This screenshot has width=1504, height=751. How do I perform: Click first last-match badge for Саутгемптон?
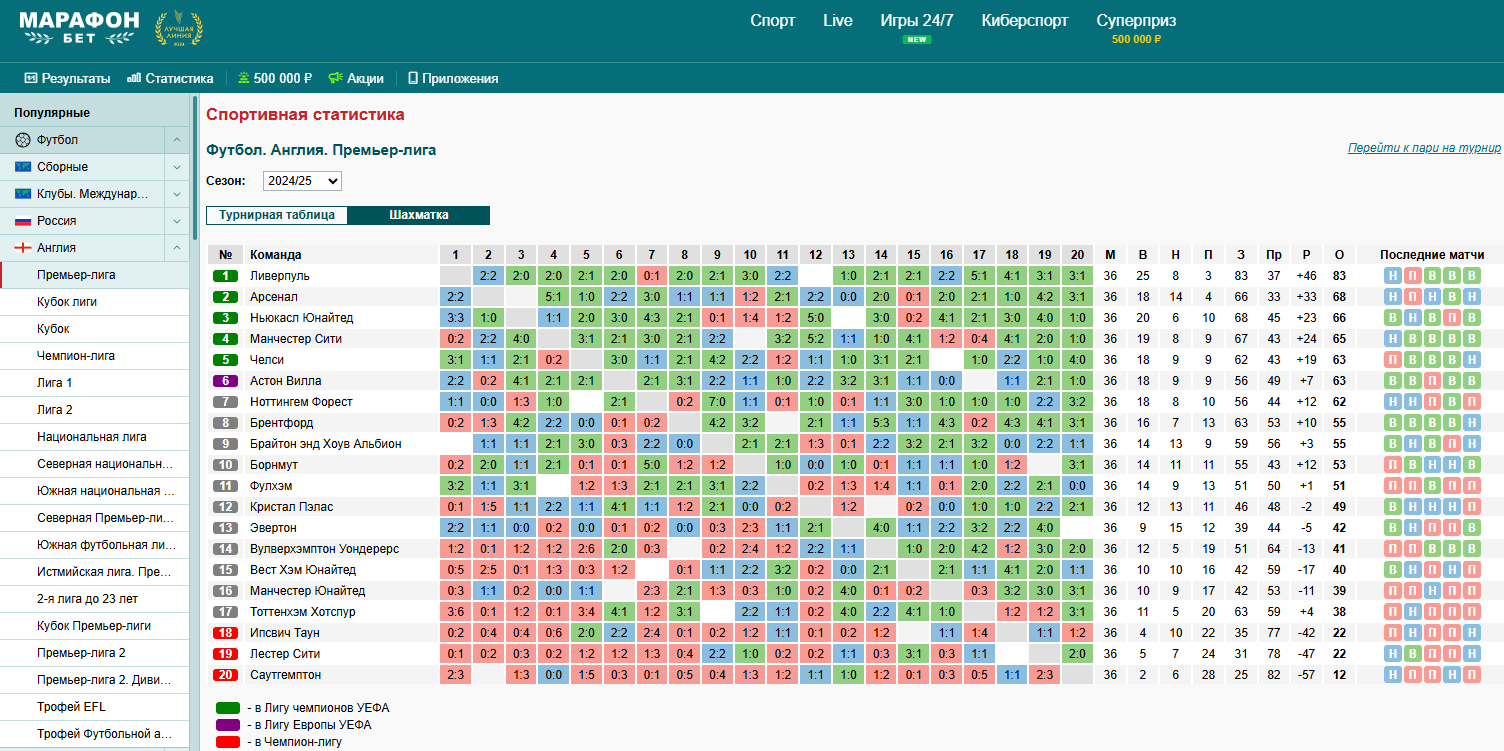[1393, 675]
